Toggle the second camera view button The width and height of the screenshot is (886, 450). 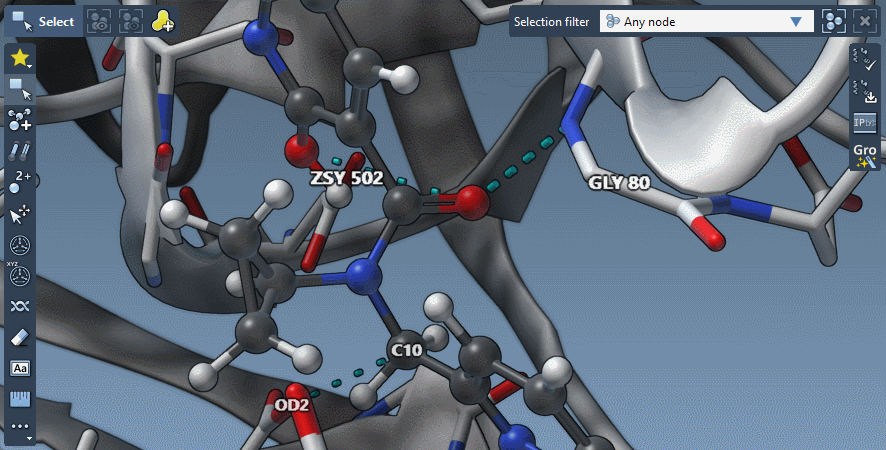coord(130,21)
